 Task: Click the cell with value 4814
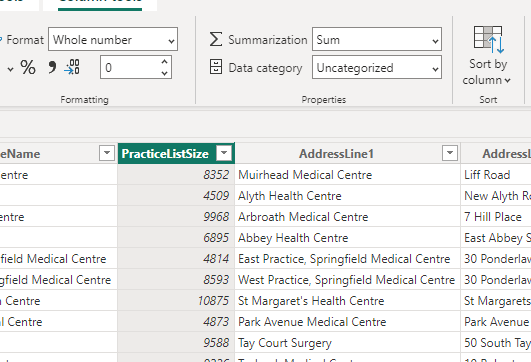click(176, 259)
